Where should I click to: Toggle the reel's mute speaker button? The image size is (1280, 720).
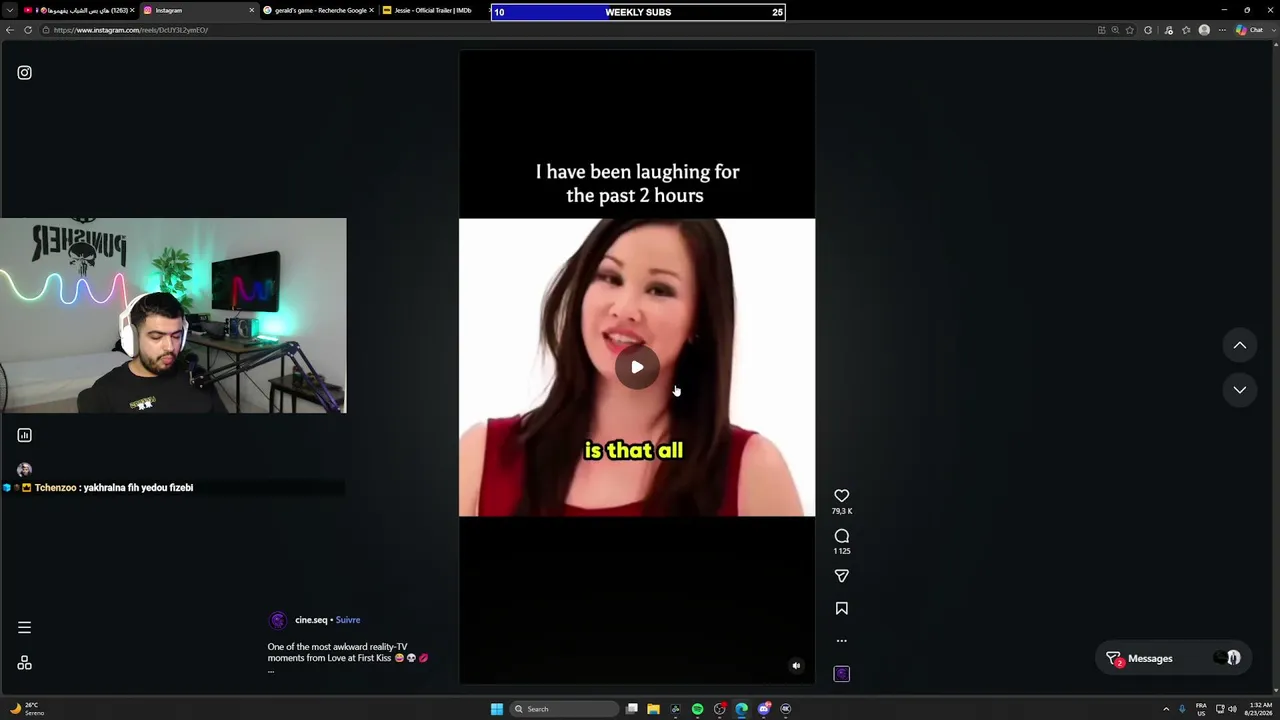pyautogui.click(x=796, y=666)
